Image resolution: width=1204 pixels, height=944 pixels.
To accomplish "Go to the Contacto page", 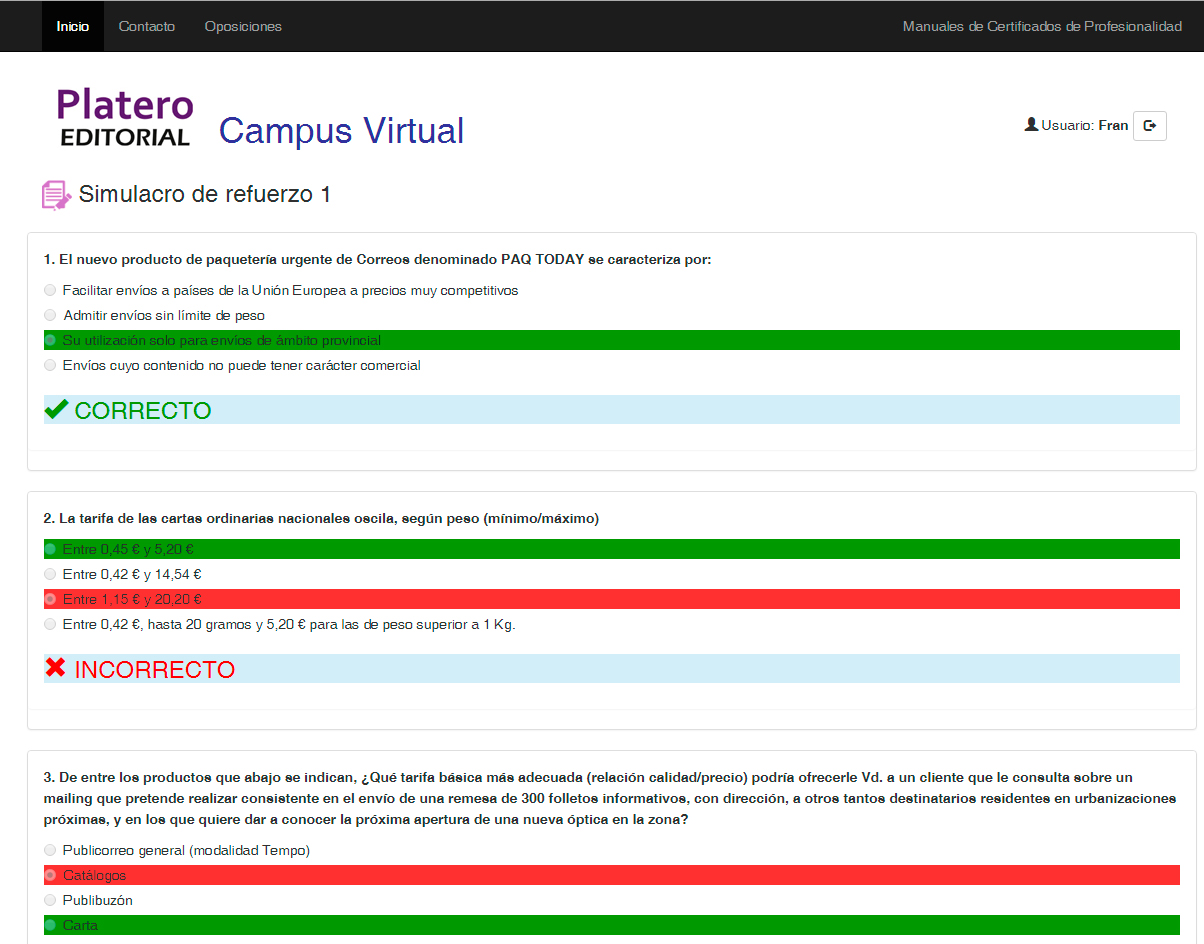I will tap(147, 26).
